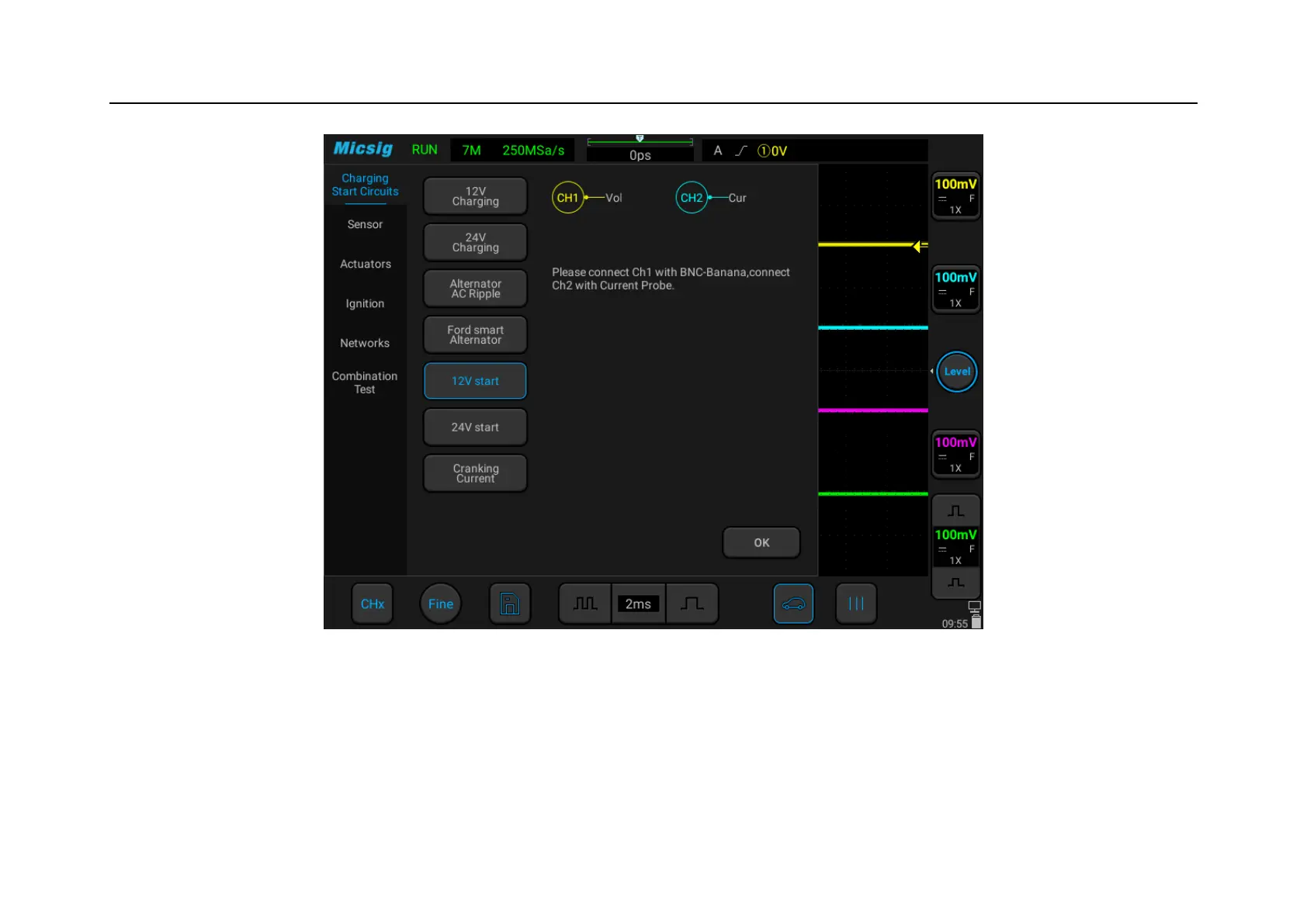
Task: Open cyan channel 2 100mV settings
Action: 955,289
